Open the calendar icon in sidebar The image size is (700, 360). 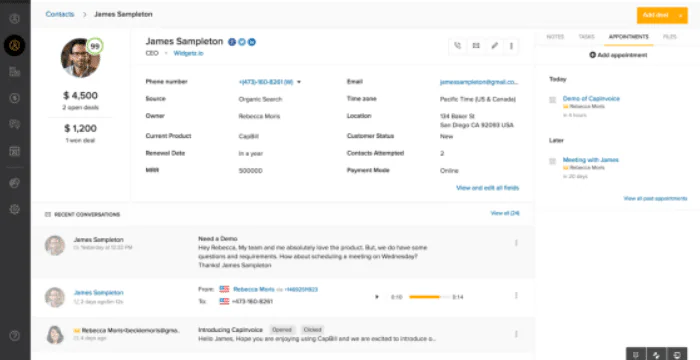[15, 151]
